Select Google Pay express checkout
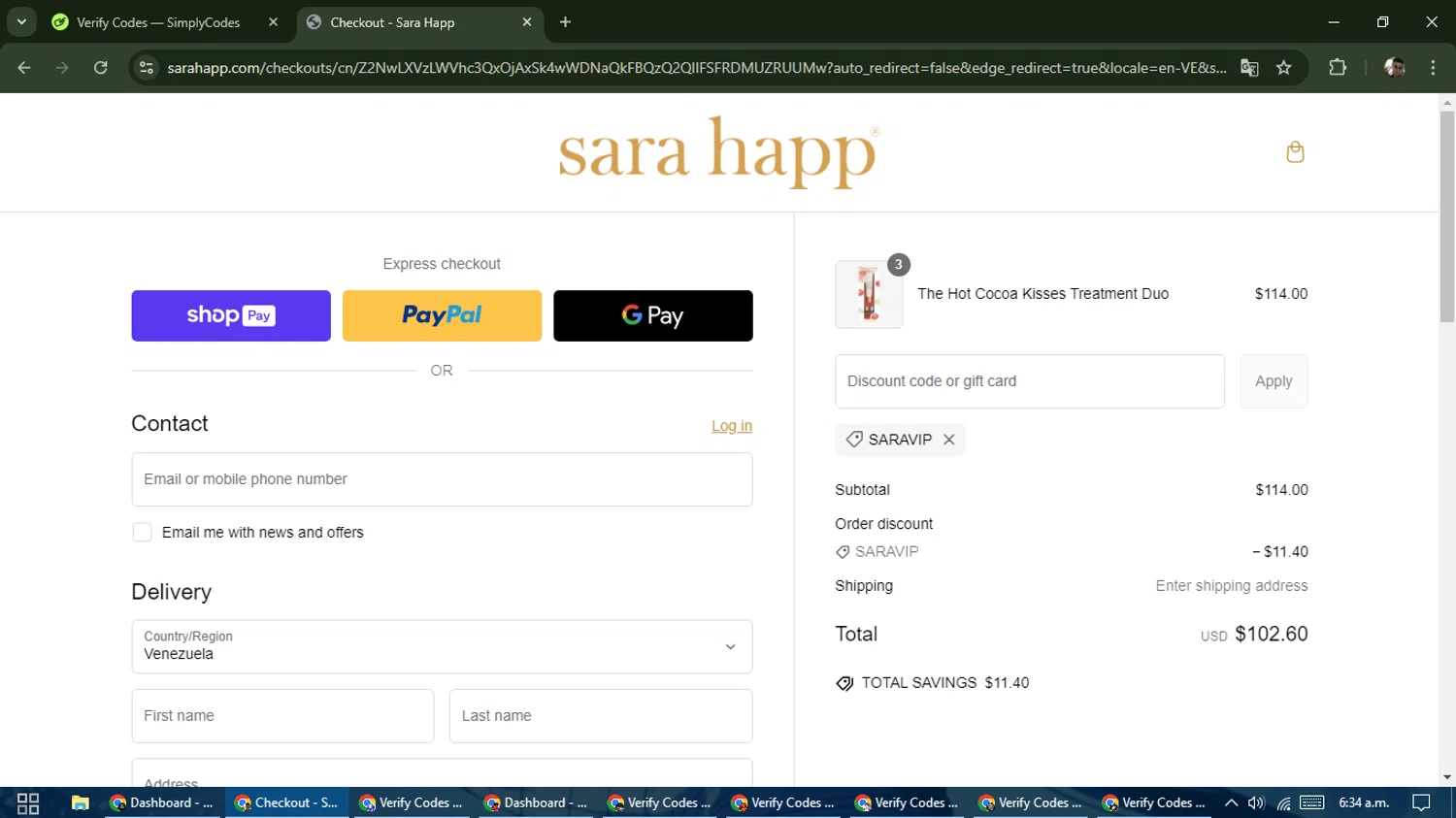The image size is (1456, 818). coord(653,315)
